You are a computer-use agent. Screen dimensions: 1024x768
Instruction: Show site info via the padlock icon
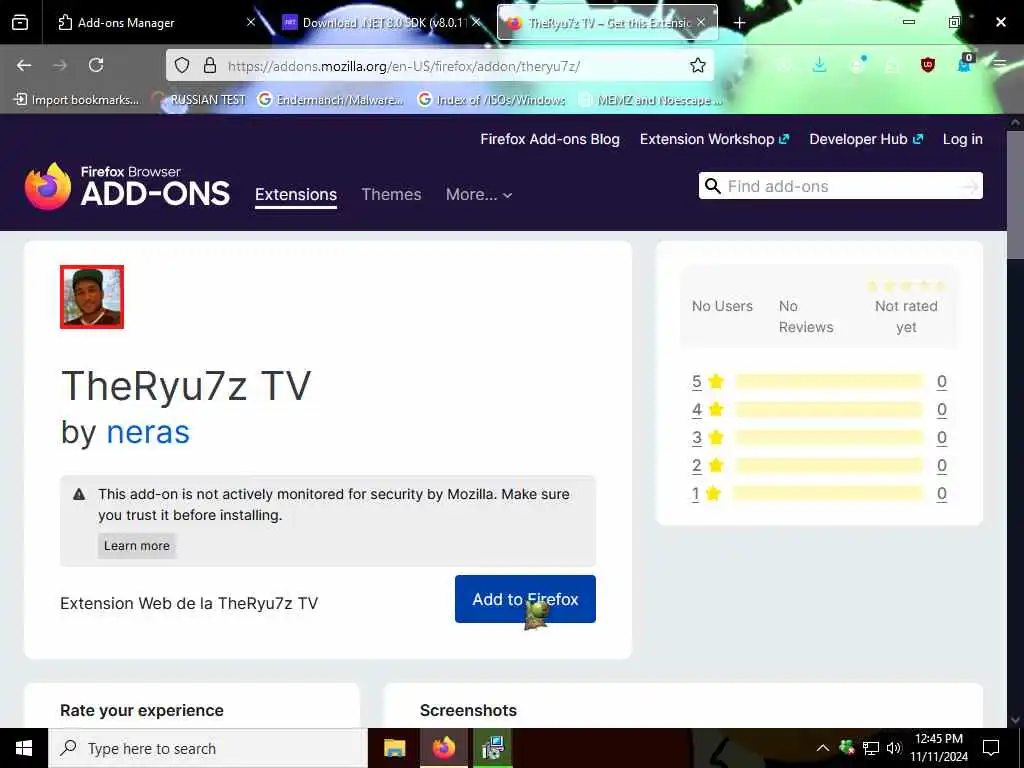[210, 65]
